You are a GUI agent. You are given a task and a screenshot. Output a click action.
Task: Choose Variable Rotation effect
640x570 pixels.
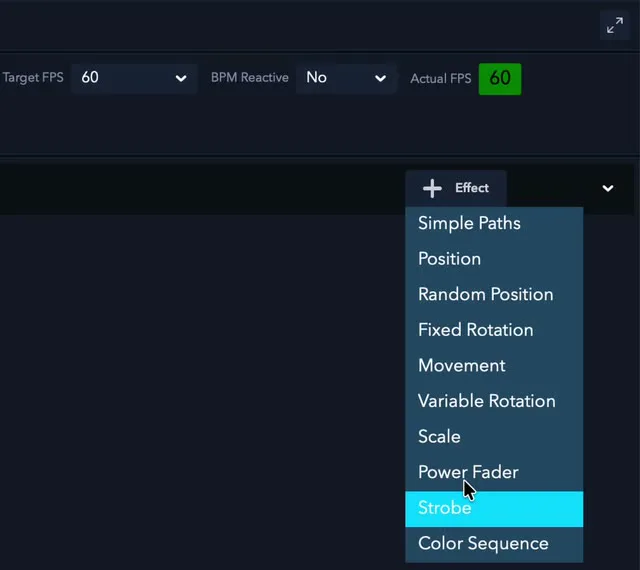tap(494, 401)
